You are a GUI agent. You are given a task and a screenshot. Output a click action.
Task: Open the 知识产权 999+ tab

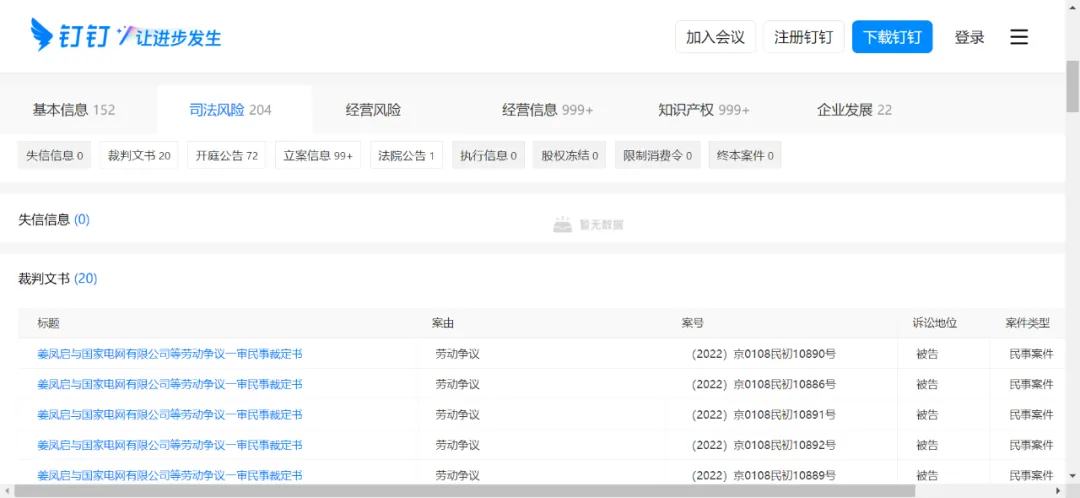(x=703, y=110)
